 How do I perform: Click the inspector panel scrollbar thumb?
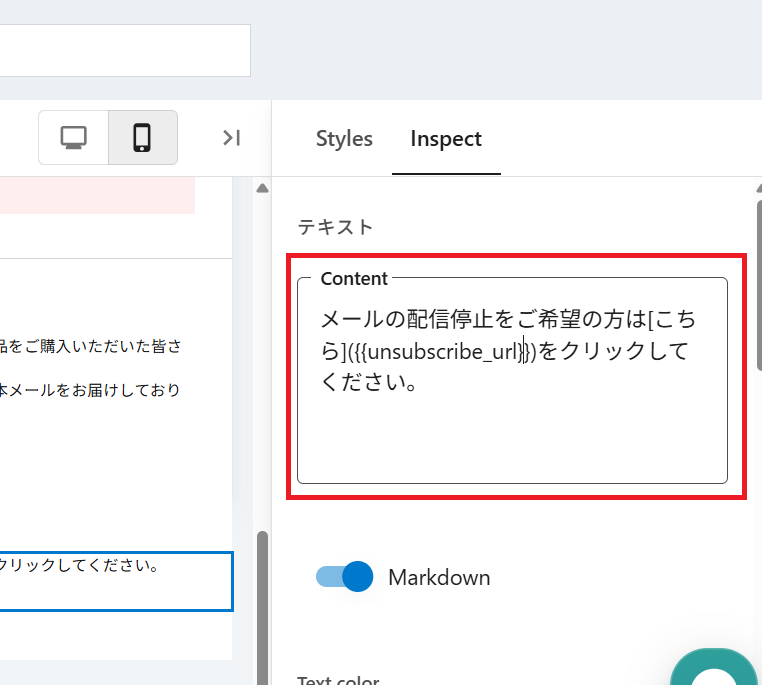[x=759, y=286]
